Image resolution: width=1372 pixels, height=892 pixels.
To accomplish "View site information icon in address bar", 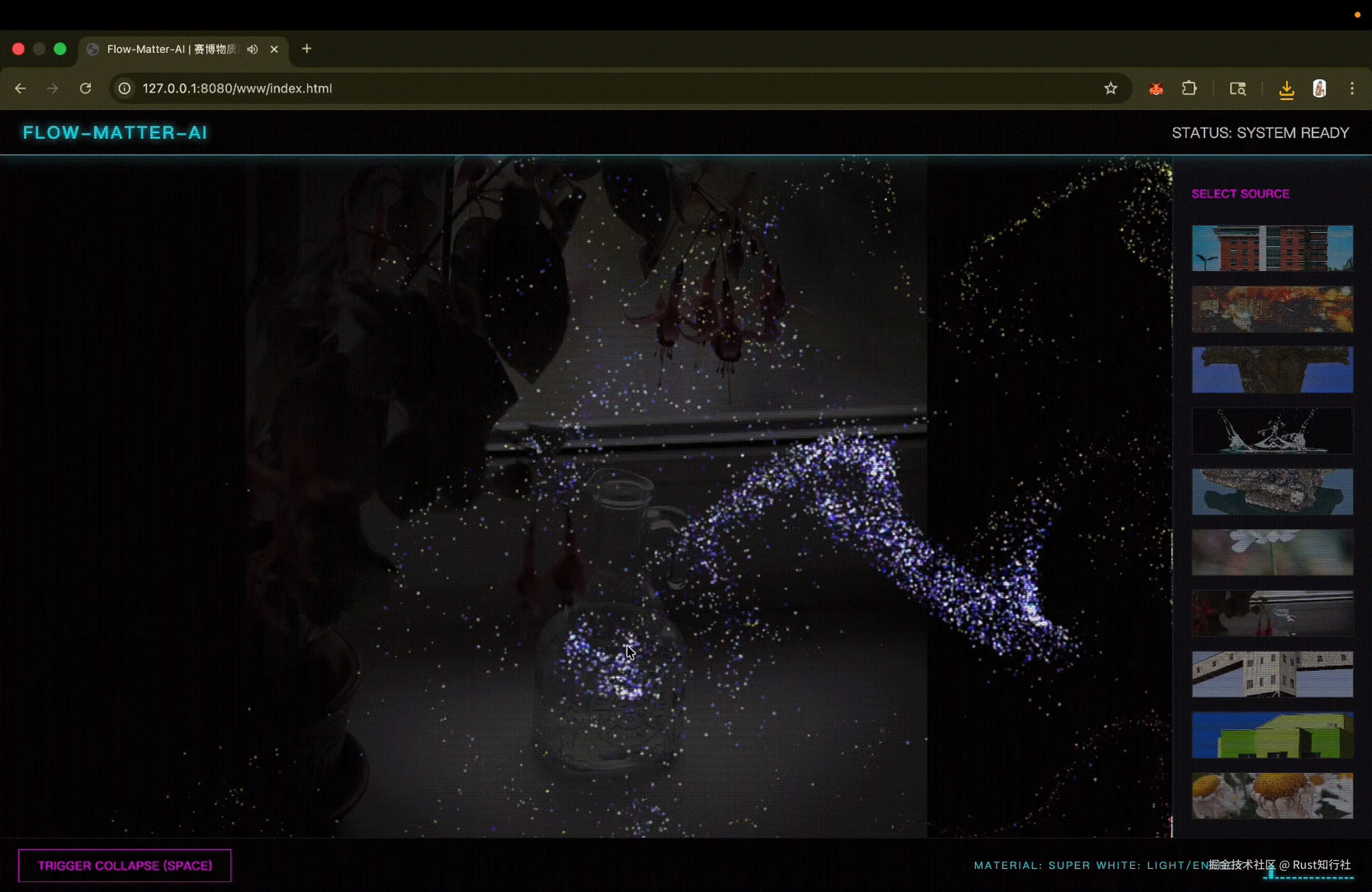I will pyautogui.click(x=124, y=88).
